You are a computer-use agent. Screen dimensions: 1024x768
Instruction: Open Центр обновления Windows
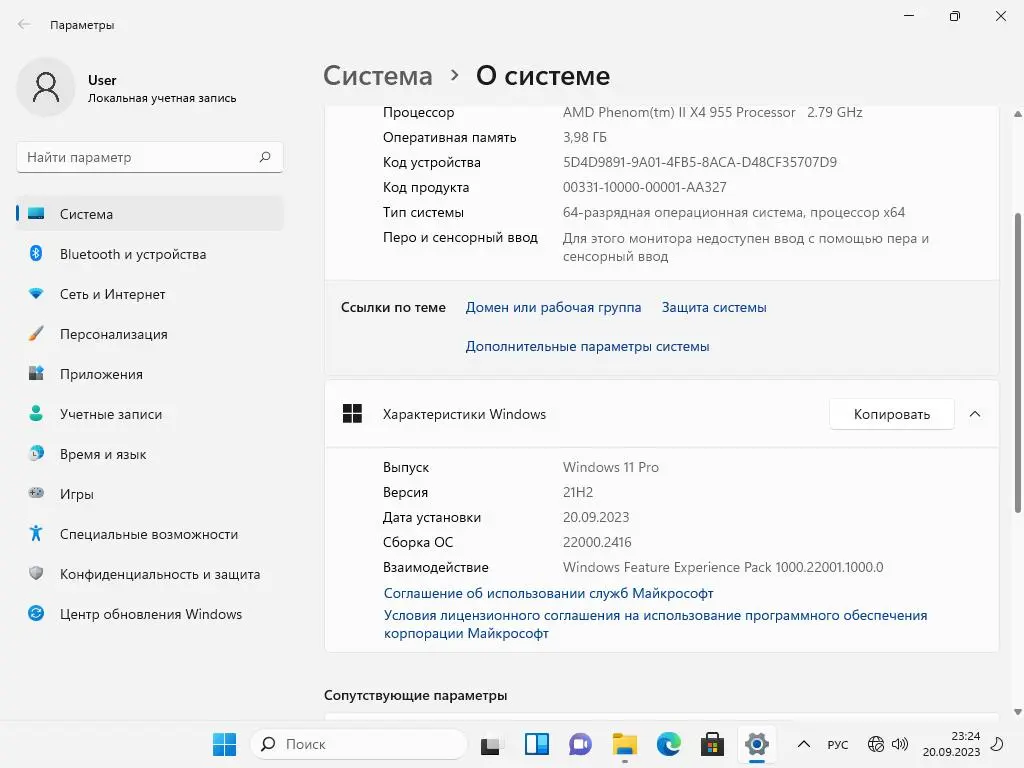150,614
